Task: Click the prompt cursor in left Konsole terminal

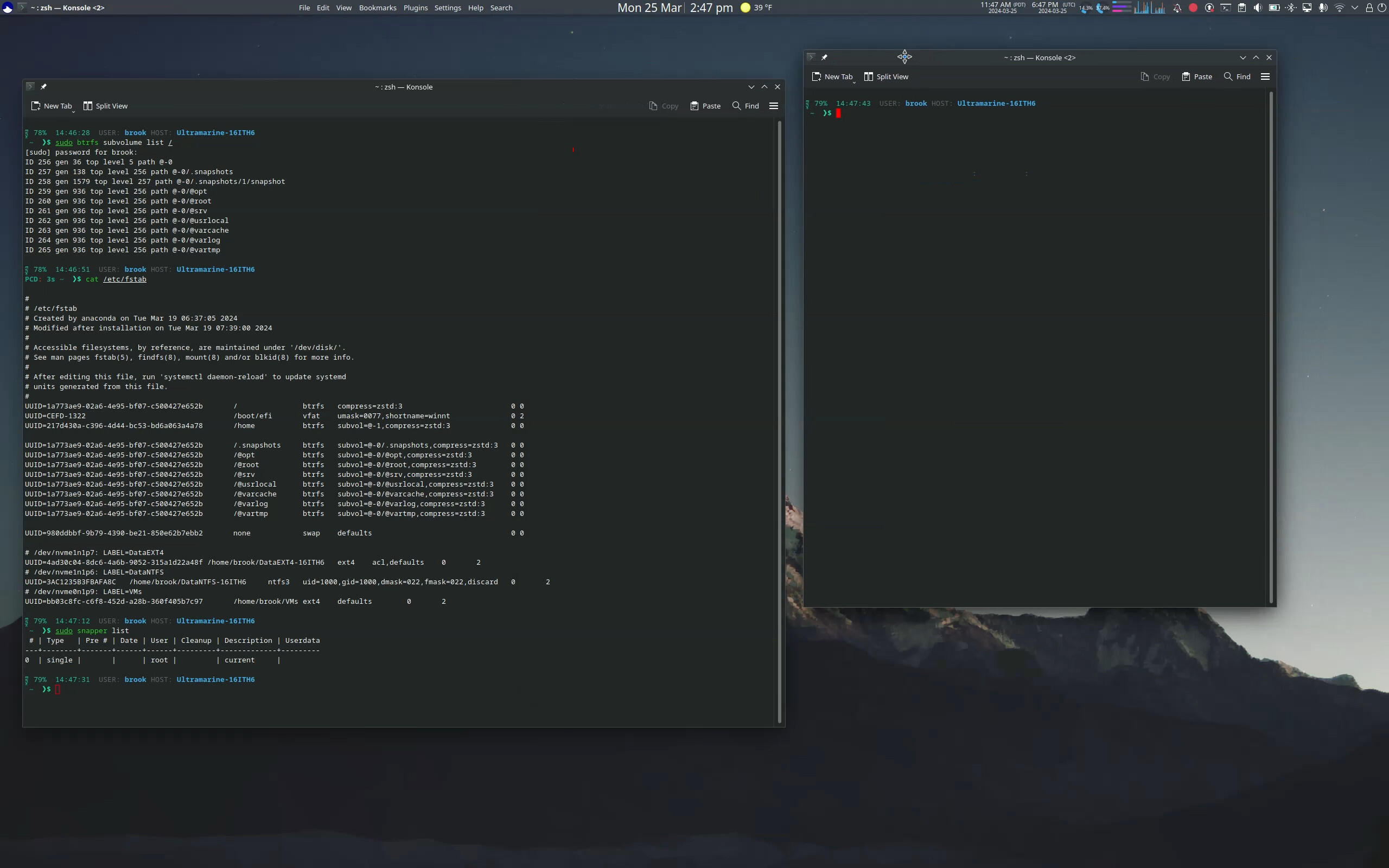Action: tap(58, 689)
